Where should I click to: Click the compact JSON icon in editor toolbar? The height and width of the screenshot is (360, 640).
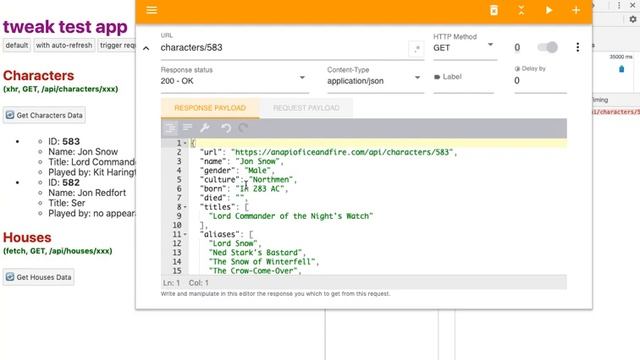pos(188,128)
